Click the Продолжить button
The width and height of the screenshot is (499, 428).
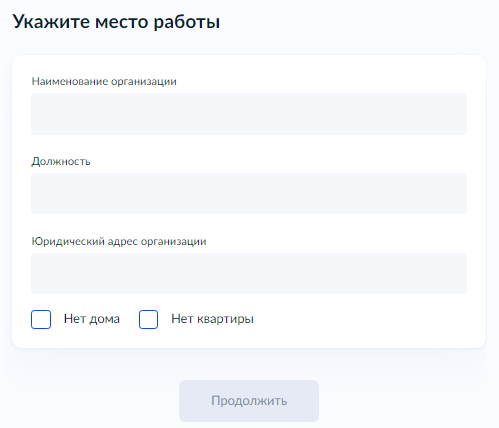[249, 401]
